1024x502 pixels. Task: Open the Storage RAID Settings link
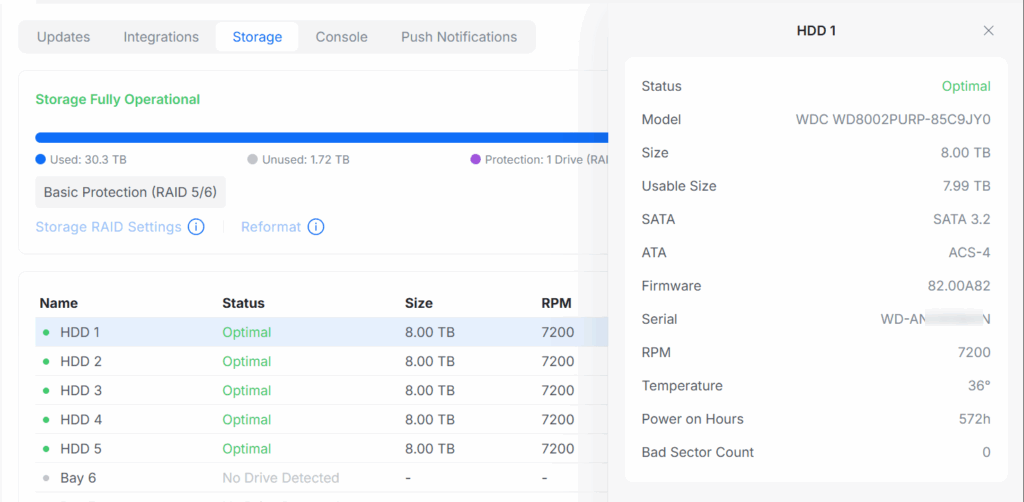108,227
